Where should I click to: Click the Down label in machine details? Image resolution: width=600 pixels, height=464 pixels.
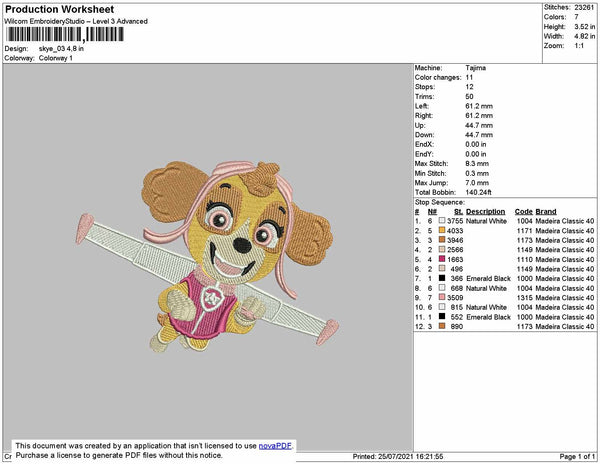click(424, 135)
